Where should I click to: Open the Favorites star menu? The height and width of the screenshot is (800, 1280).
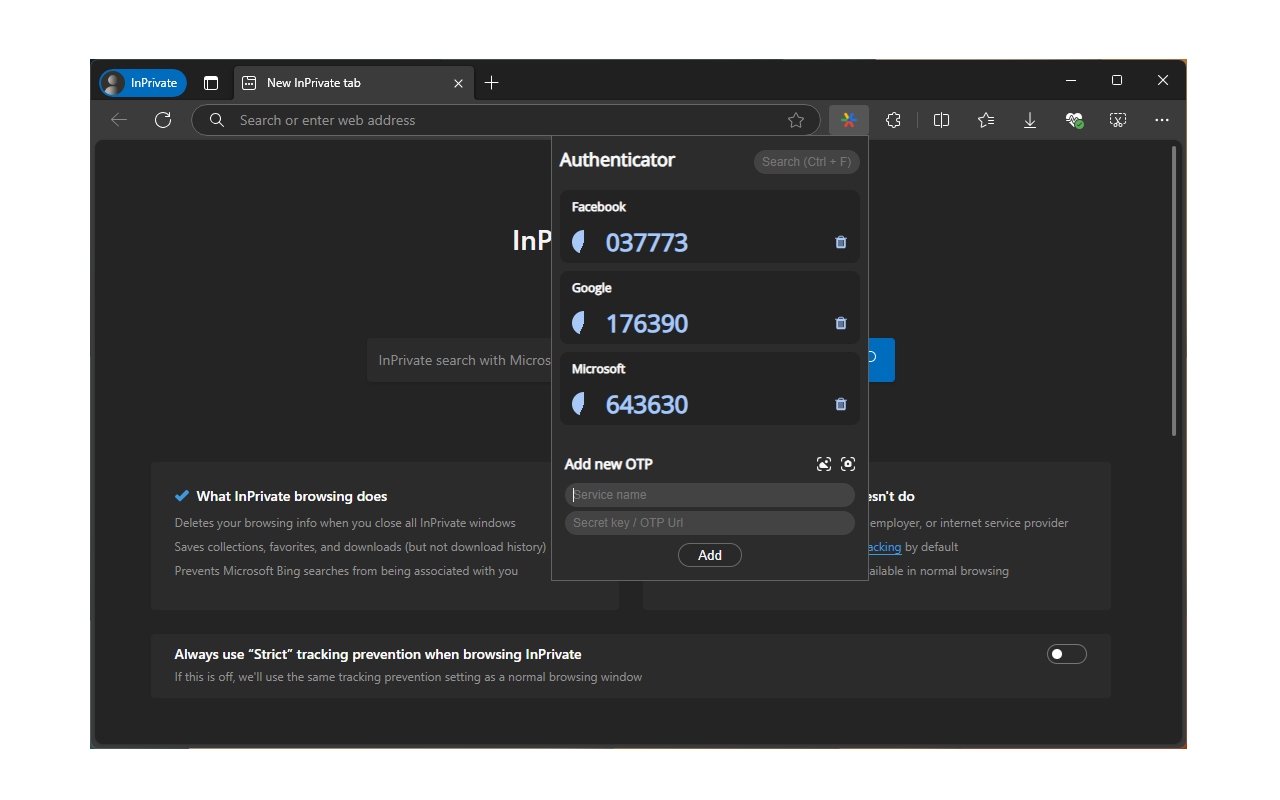tap(985, 120)
